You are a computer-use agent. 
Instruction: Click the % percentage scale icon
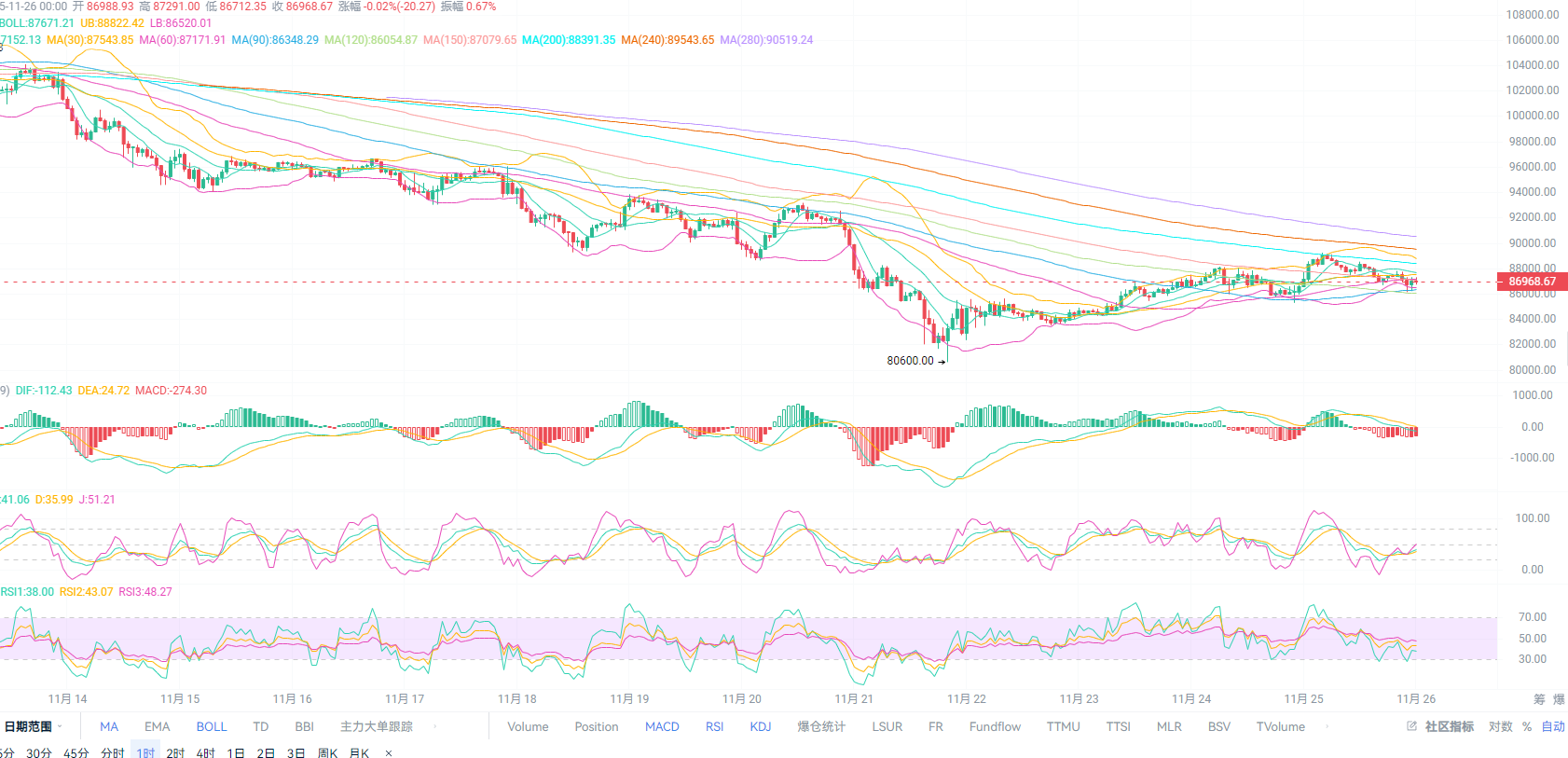click(1527, 726)
